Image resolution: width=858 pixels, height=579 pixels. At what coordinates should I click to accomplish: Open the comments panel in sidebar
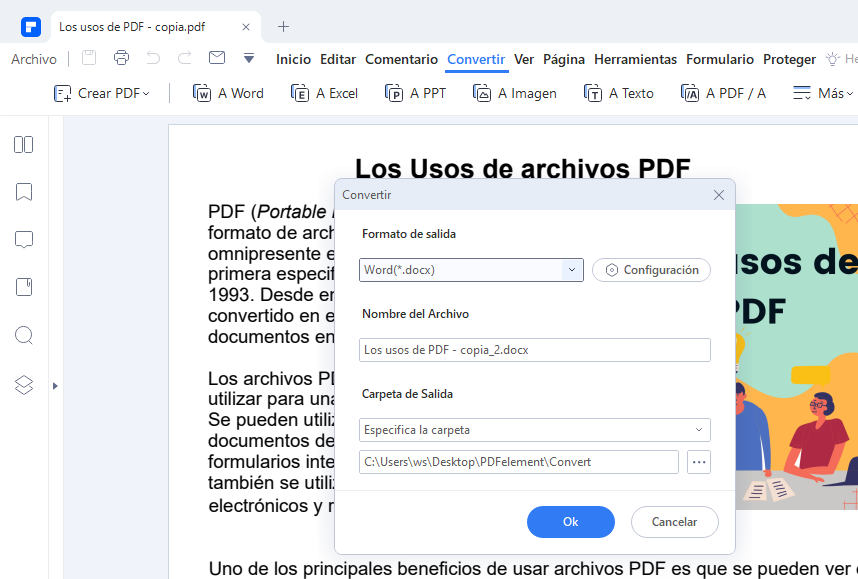[x=24, y=240]
